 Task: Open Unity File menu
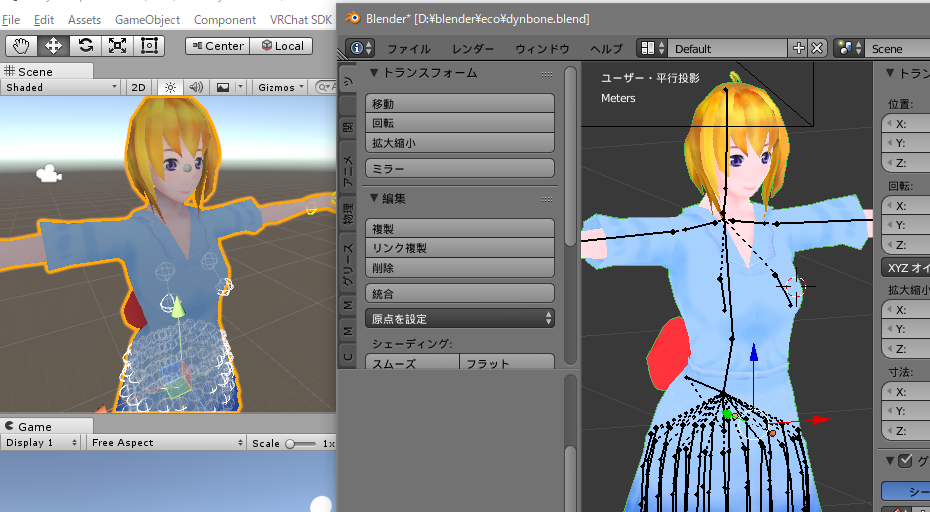(11, 20)
